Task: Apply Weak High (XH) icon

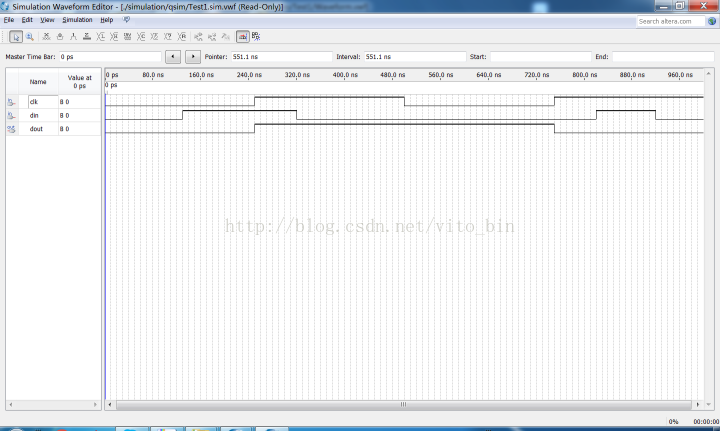Action: click(114, 37)
